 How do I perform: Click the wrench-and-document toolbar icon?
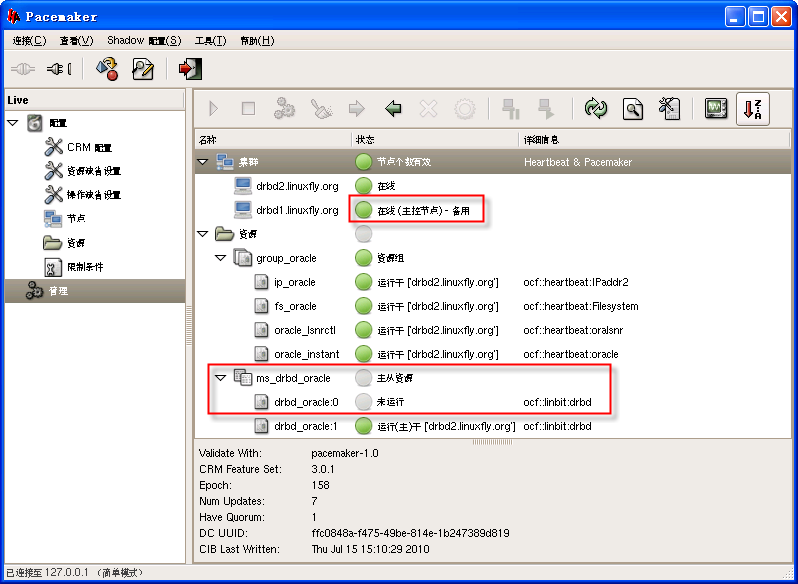pos(668,109)
